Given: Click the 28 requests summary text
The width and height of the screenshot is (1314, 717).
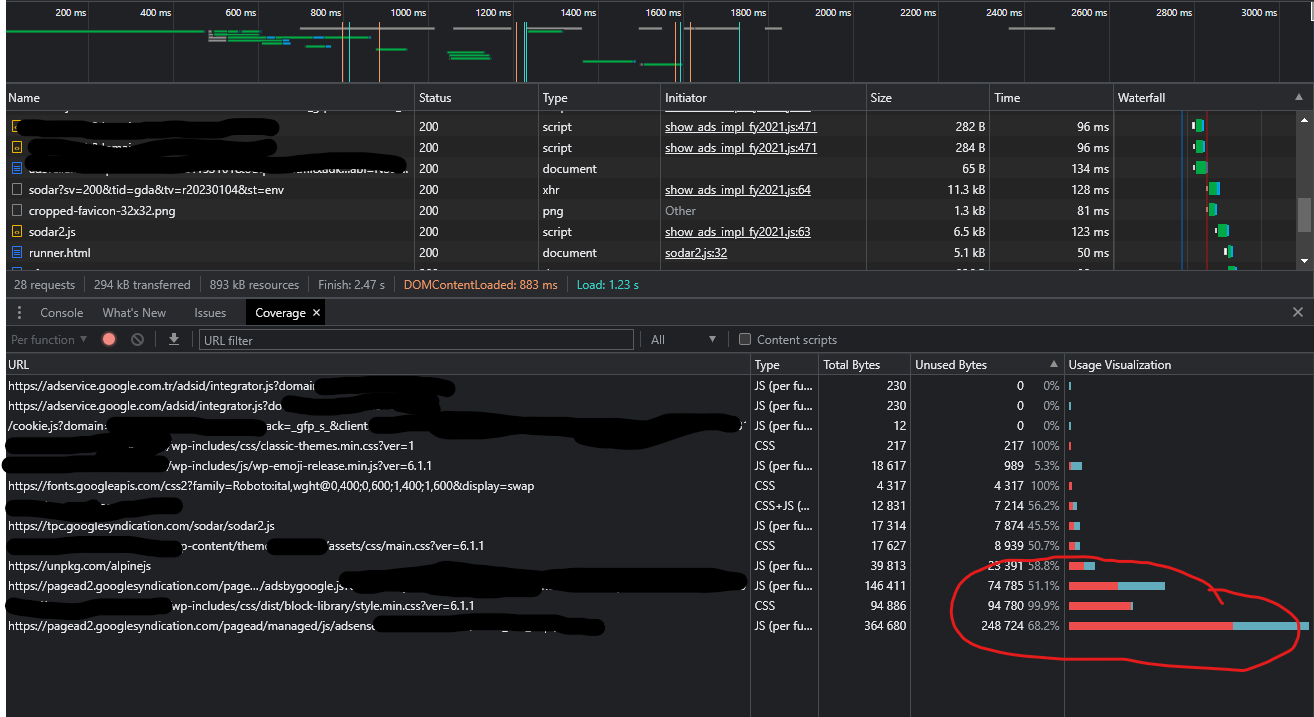Looking at the screenshot, I should (x=44, y=285).
